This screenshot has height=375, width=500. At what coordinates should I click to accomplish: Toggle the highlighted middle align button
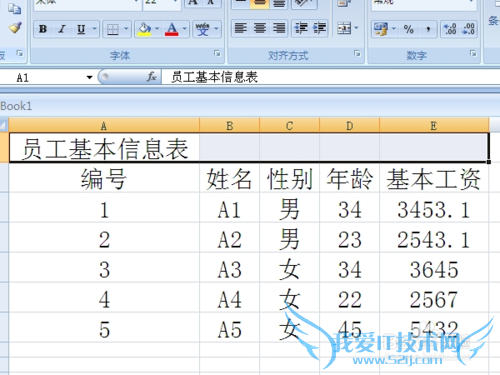[x=260, y=3]
